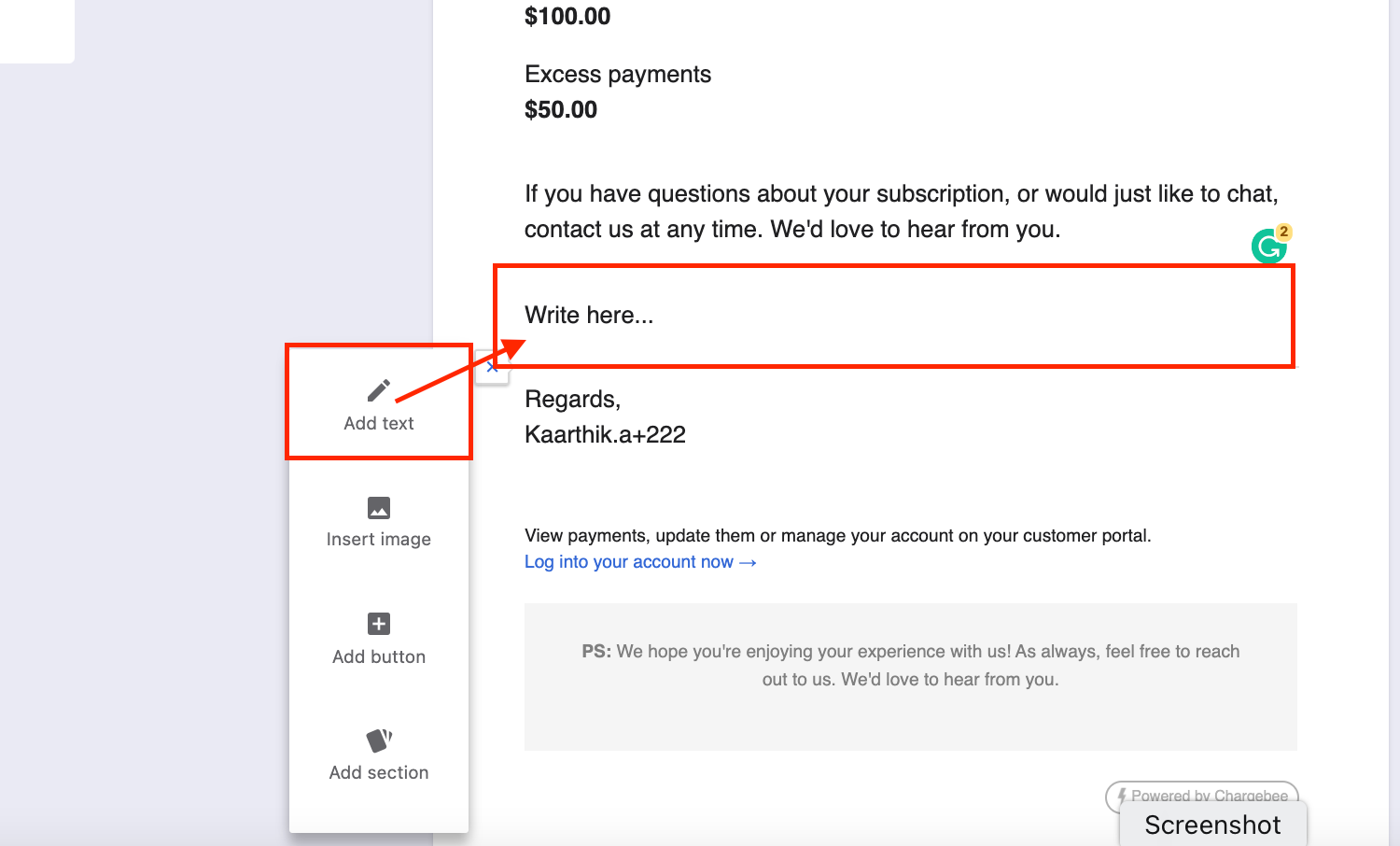Click the pencil icon for Add text

378,390
